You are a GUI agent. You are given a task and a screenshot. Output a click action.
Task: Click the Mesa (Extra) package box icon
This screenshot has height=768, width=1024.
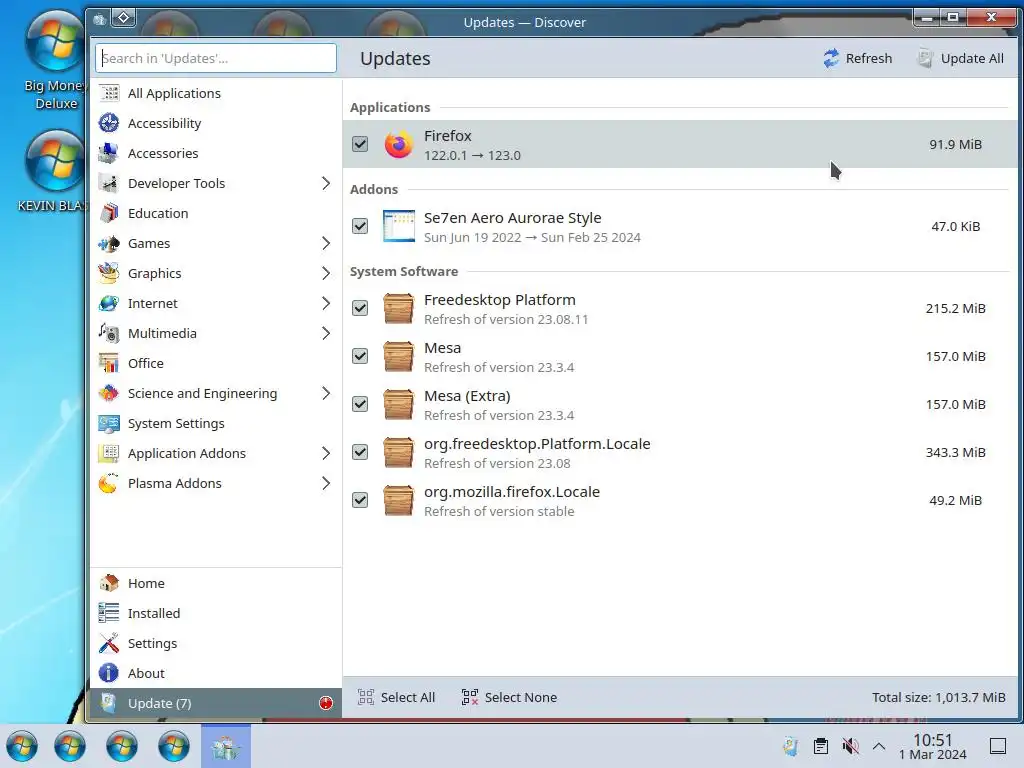point(398,404)
